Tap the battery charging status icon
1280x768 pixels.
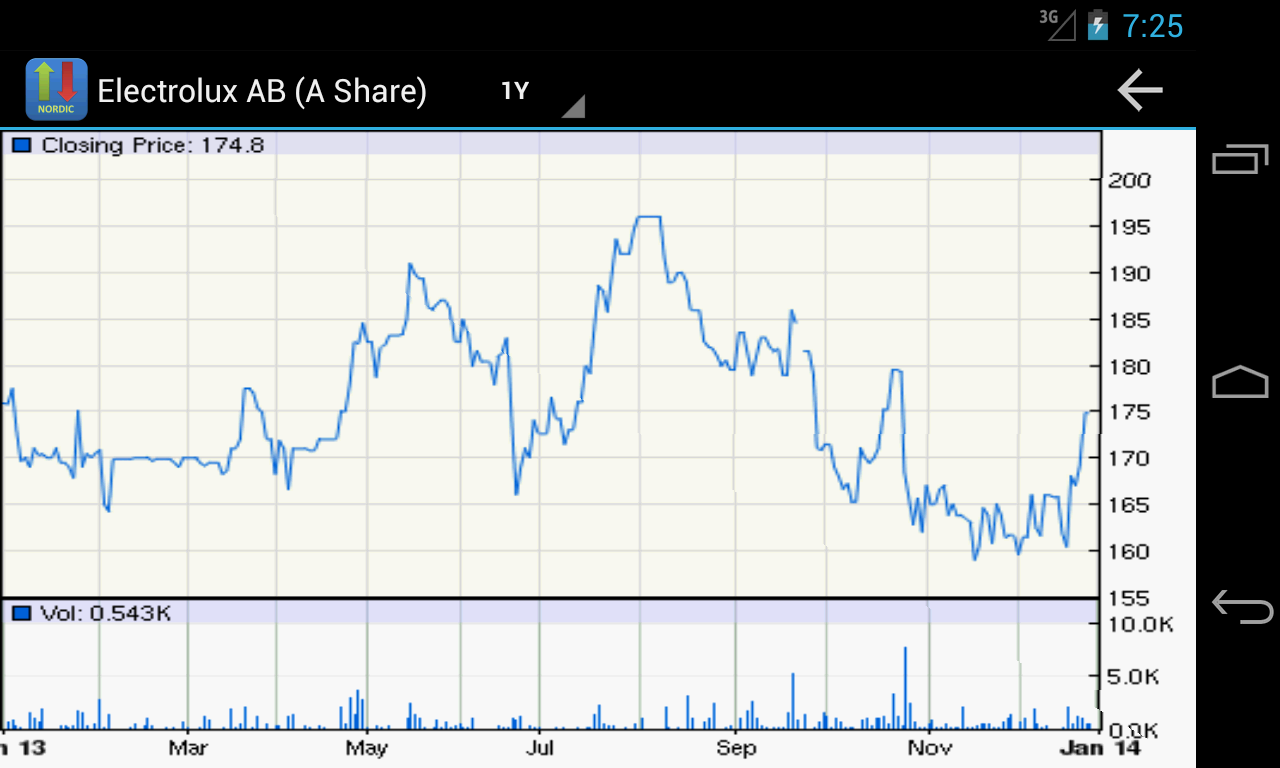click(1098, 24)
